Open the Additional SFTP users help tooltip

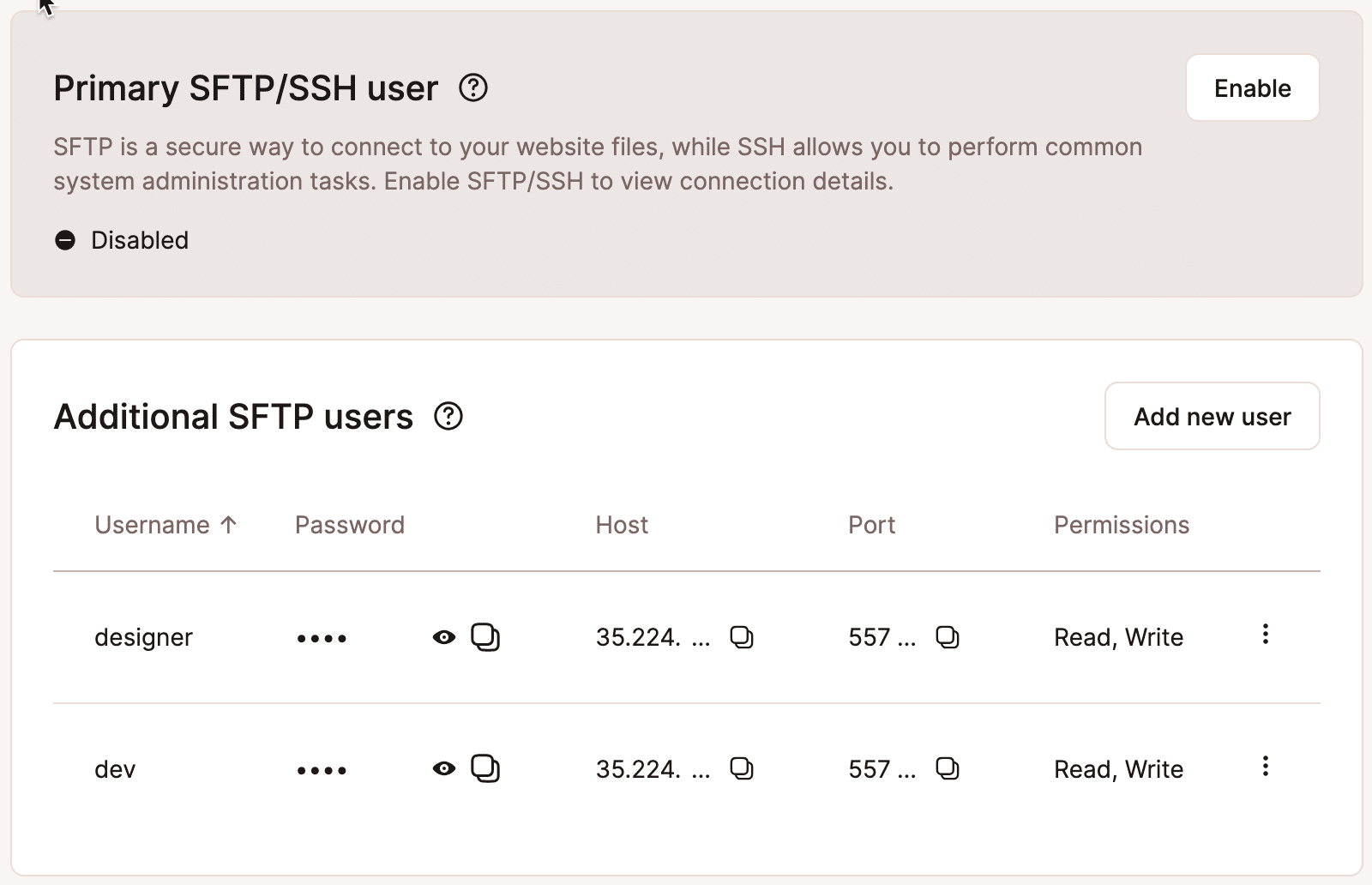click(x=449, y=417)
